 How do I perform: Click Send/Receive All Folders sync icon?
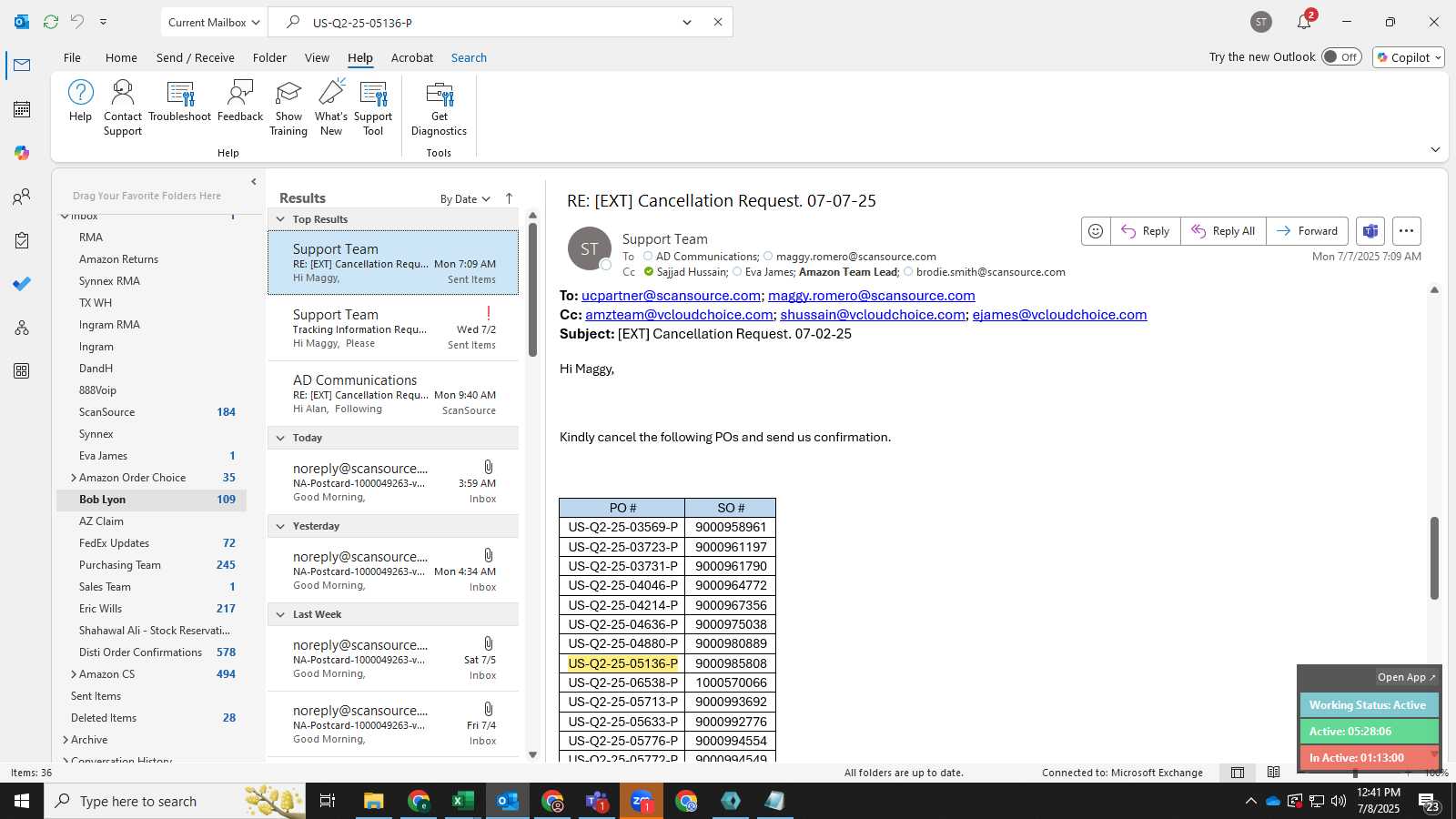tap(51, 22)
